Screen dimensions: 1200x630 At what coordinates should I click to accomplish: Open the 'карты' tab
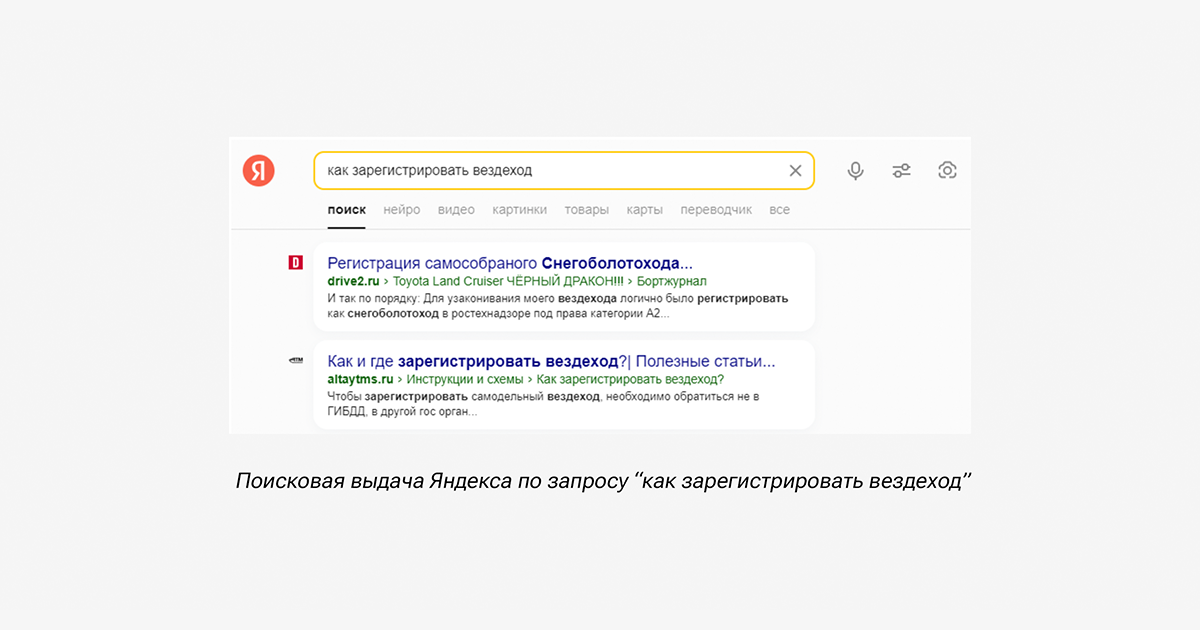[x=645, y=210]
